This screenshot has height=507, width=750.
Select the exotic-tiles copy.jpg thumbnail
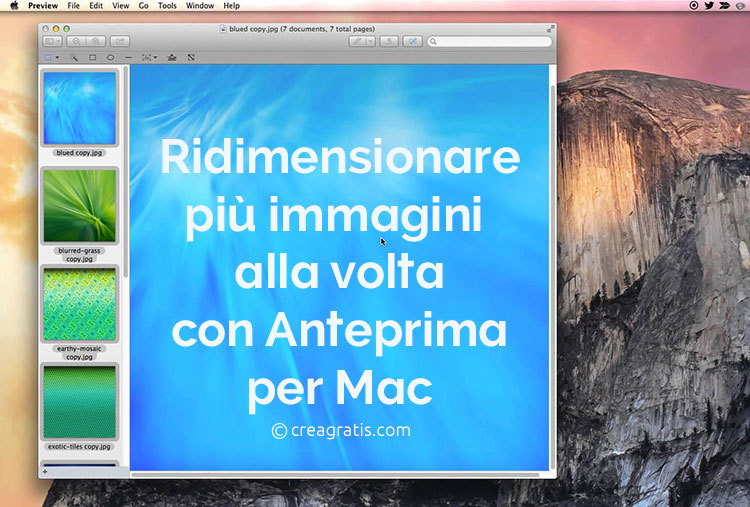79,402
